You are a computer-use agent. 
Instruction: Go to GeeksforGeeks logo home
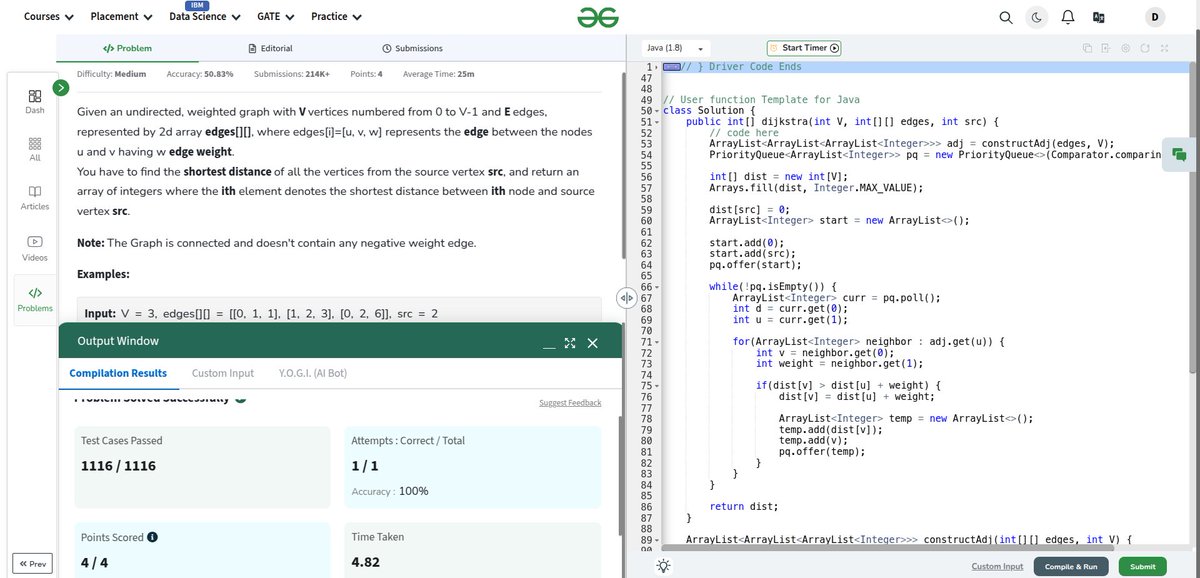[597, 17]
